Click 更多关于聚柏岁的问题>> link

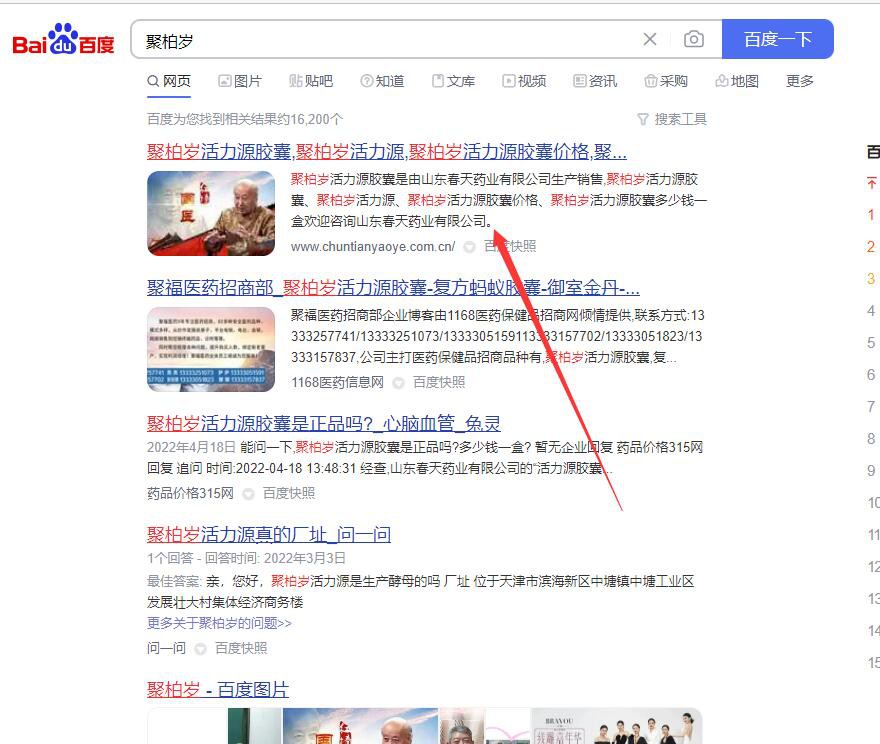219,623
